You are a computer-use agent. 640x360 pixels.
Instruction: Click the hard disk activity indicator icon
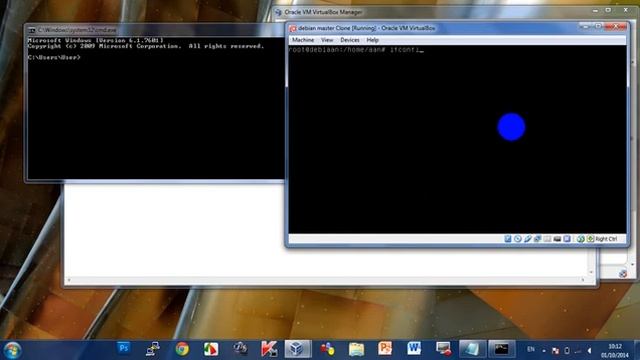click(508, 239)
